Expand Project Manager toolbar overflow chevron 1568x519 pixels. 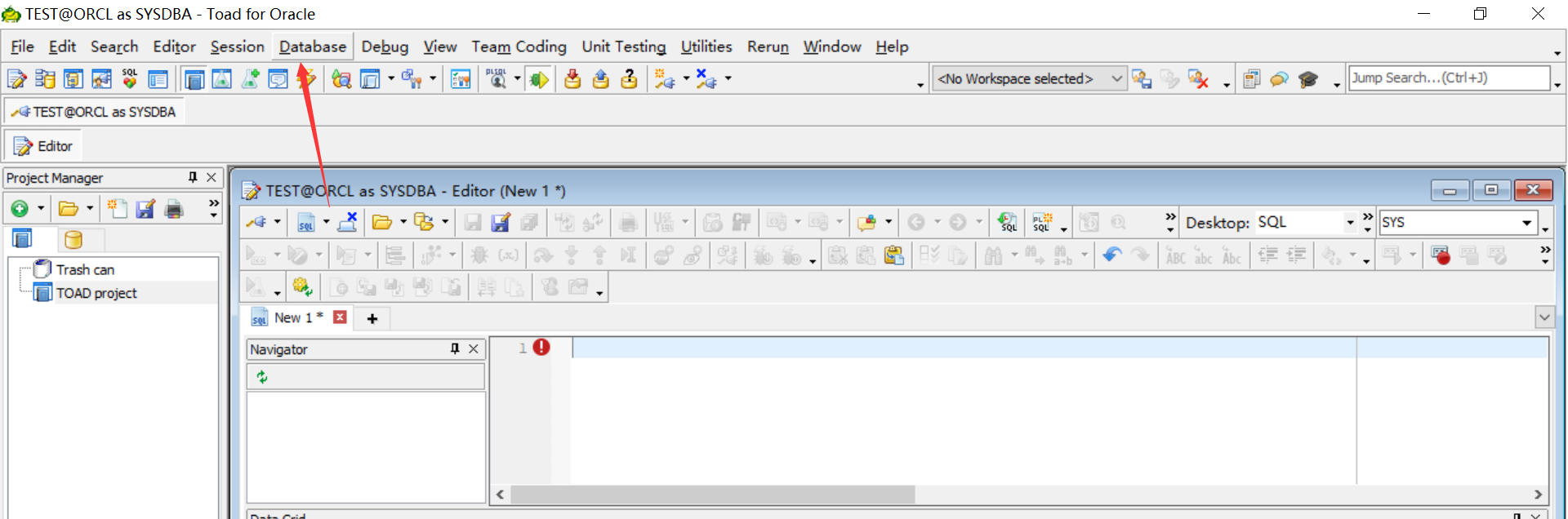pos(213,203)
